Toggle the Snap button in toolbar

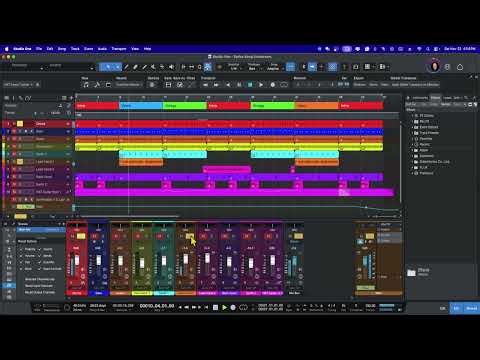tap(291, 67)
